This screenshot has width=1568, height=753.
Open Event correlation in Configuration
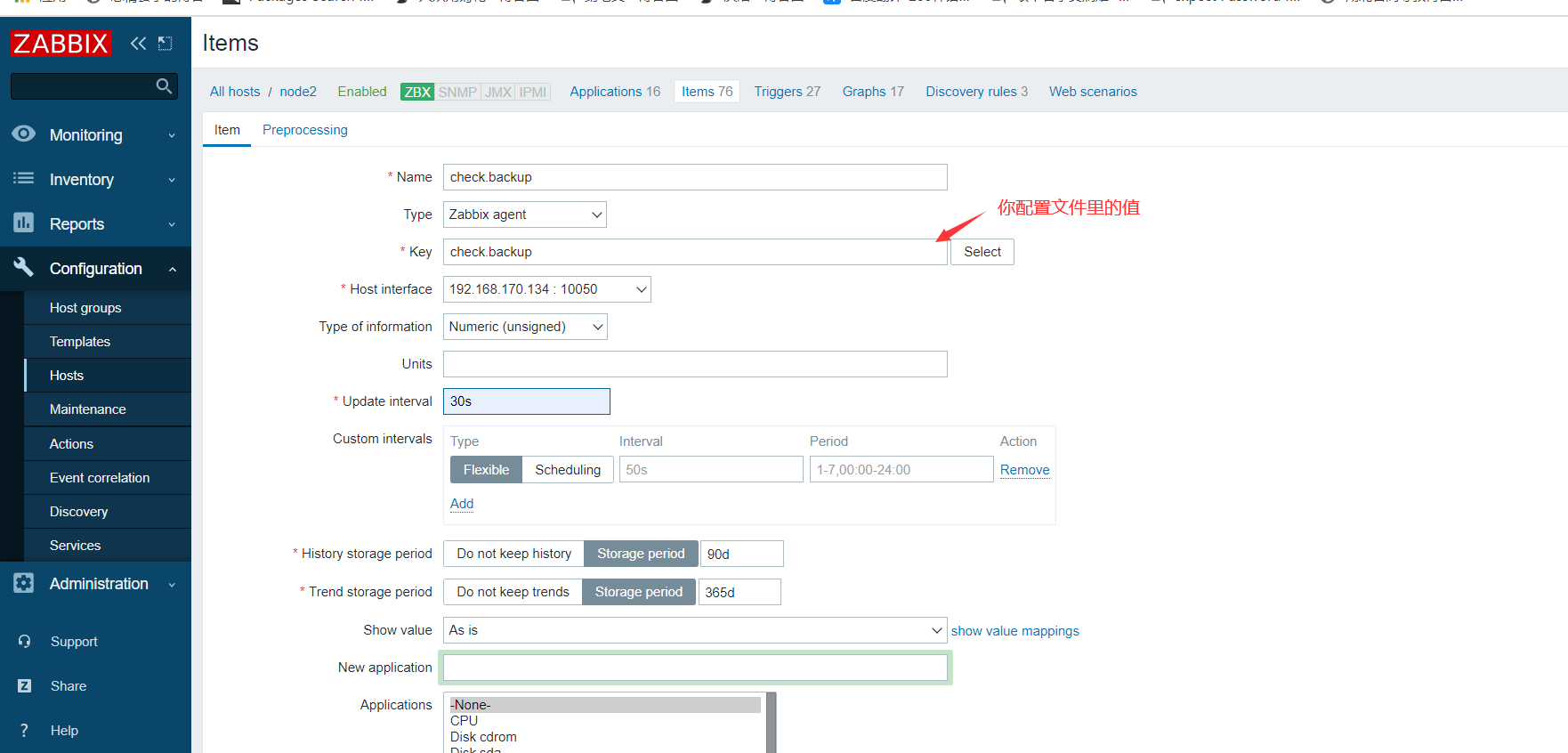tap(108, 478)
